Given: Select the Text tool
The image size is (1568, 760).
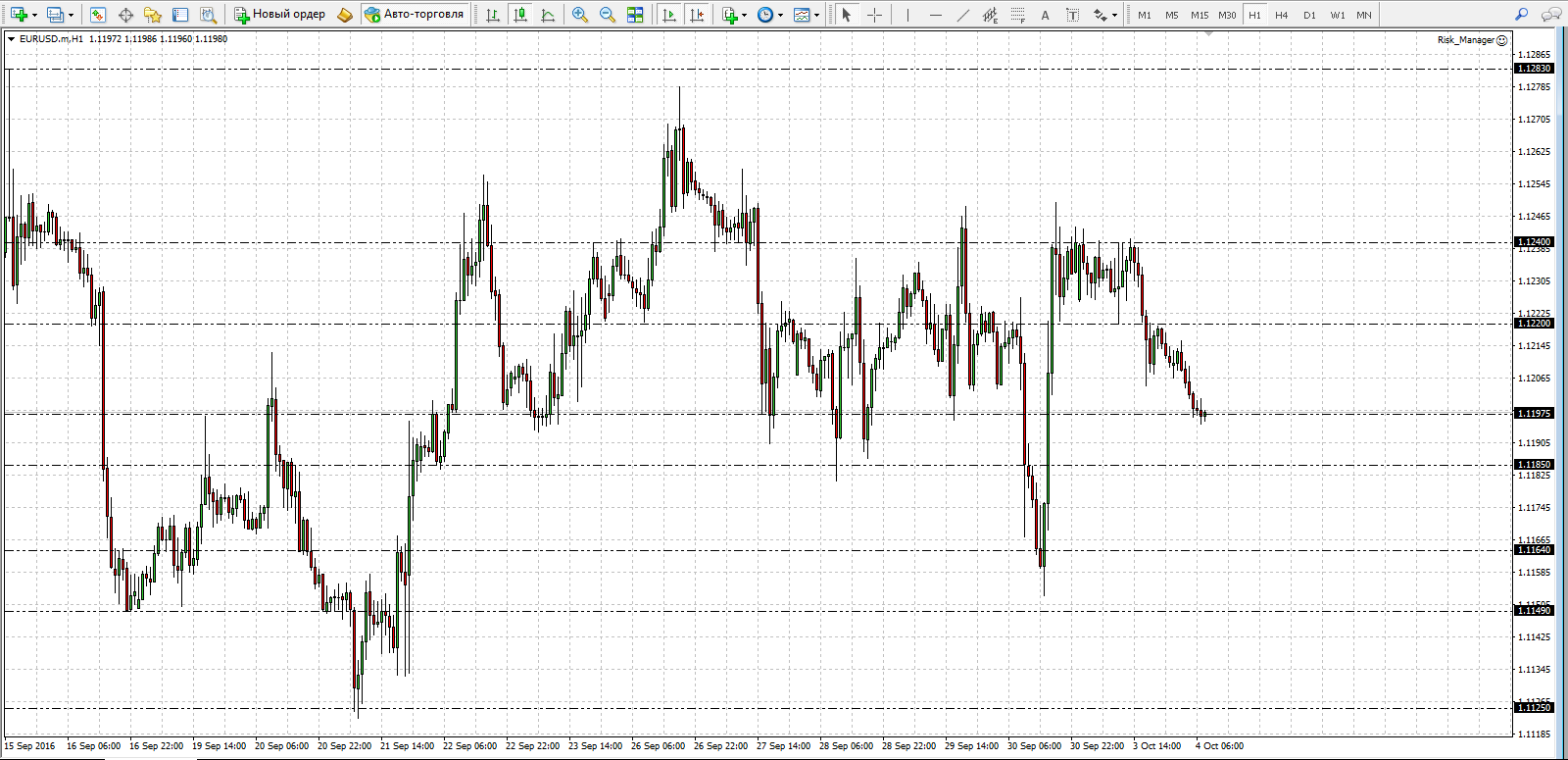Looking at the screenshot, I should pos(1046,15).
